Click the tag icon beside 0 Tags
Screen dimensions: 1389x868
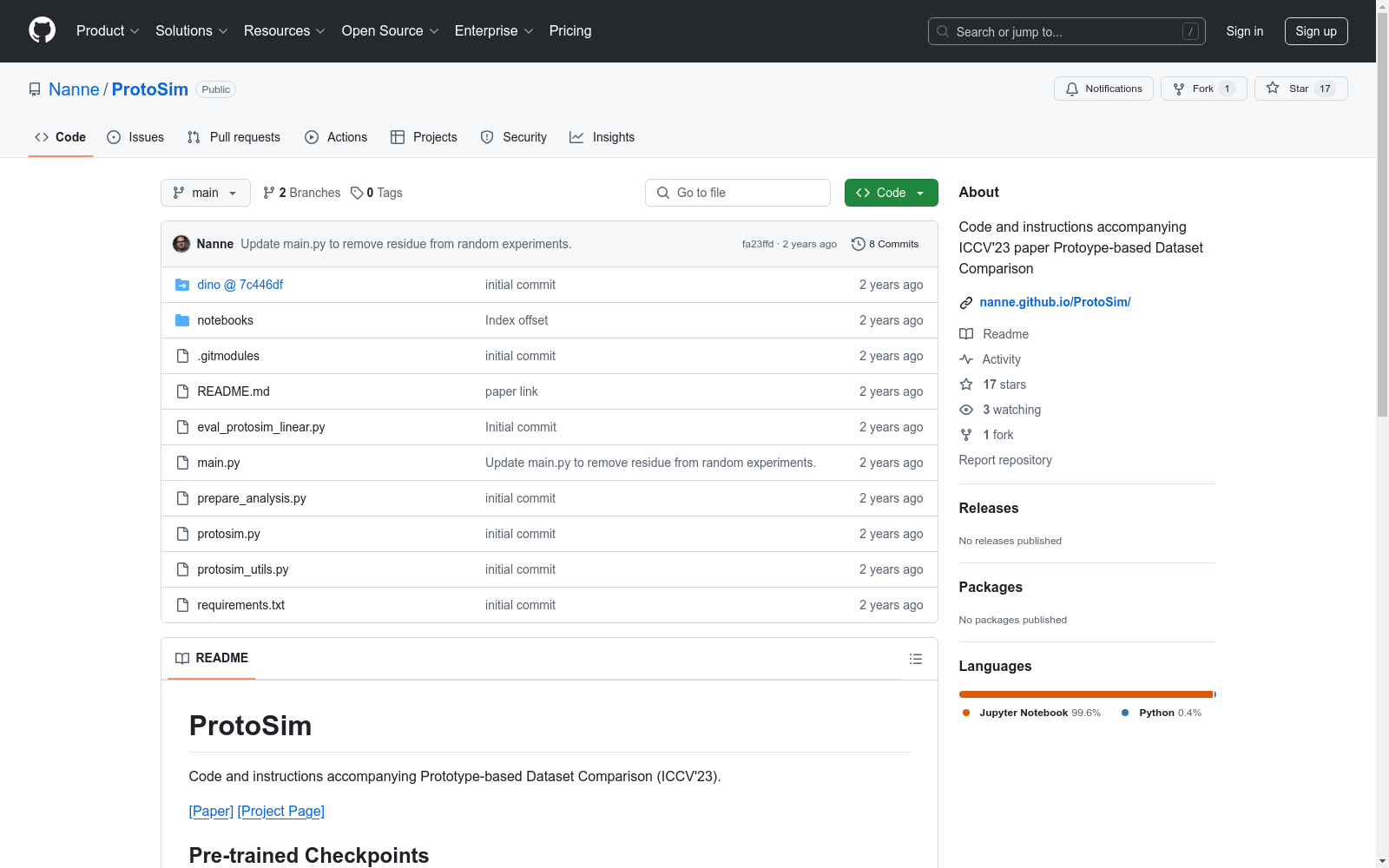pos(357,193)
